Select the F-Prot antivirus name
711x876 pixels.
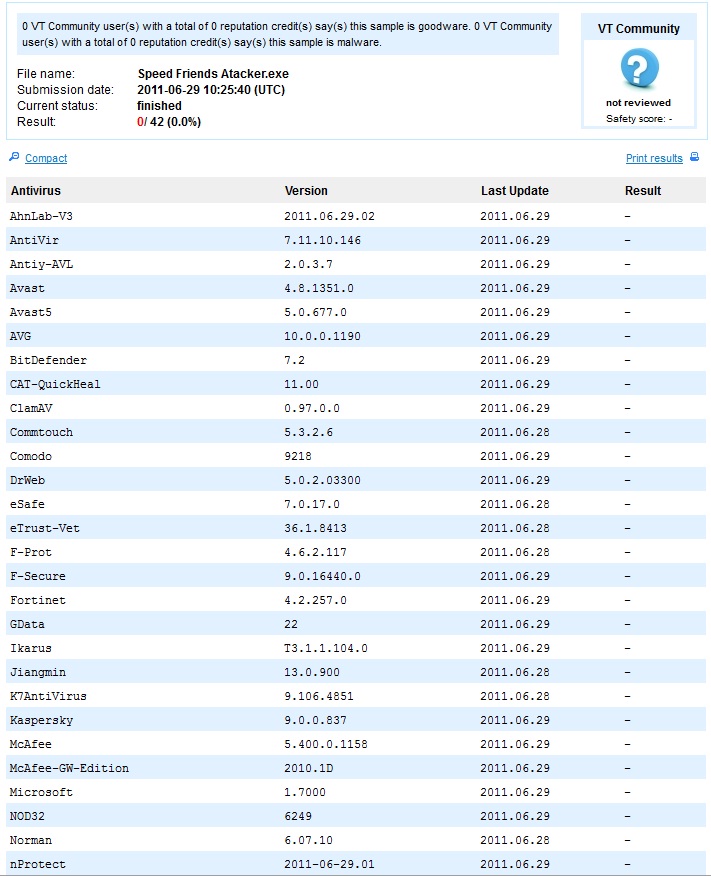click(31, 553)
